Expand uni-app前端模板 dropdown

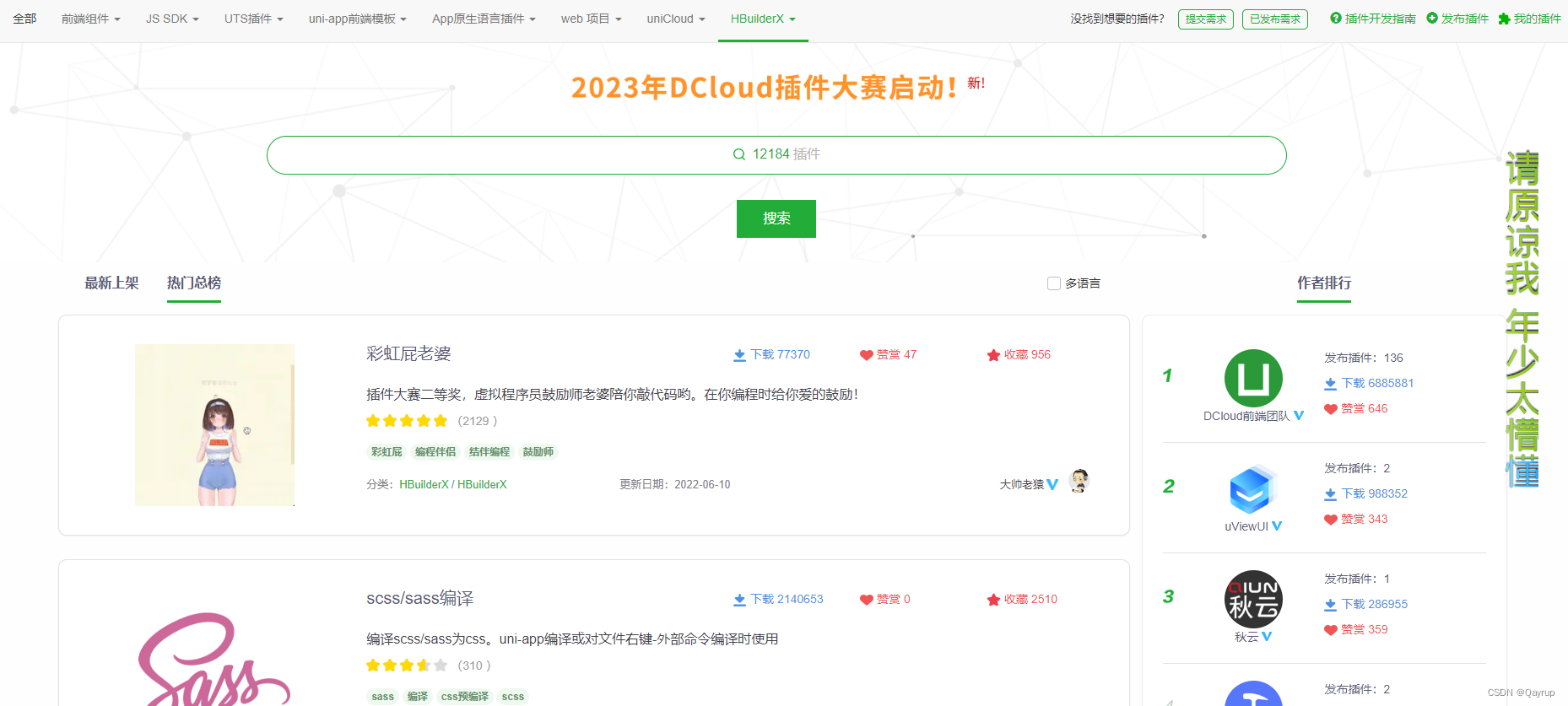pos(358,19)
